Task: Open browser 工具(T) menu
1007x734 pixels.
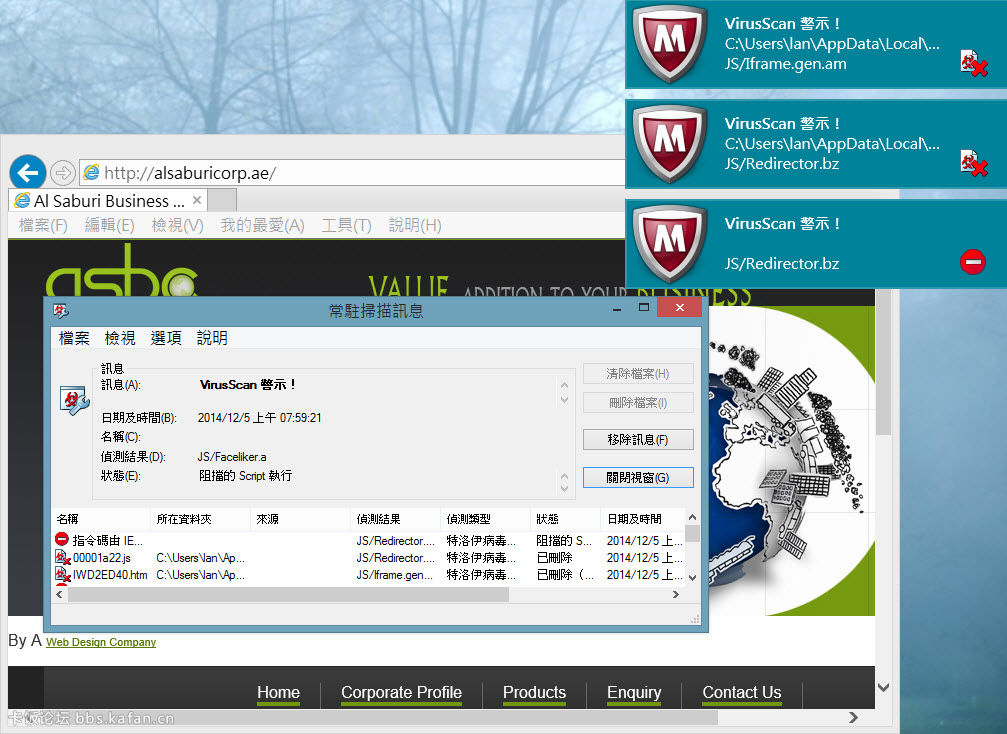Action: (346, 225)
